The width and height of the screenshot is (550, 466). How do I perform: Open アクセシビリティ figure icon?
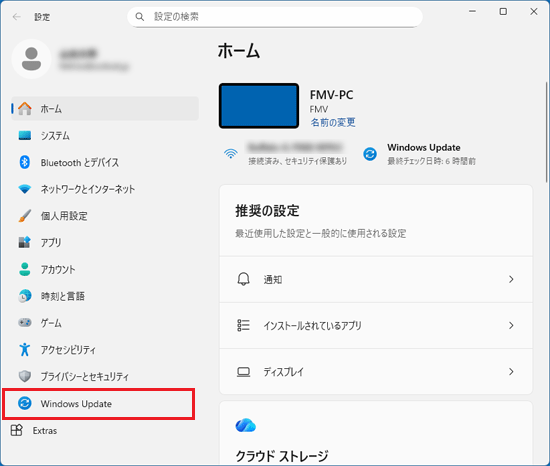pos(25,349)
